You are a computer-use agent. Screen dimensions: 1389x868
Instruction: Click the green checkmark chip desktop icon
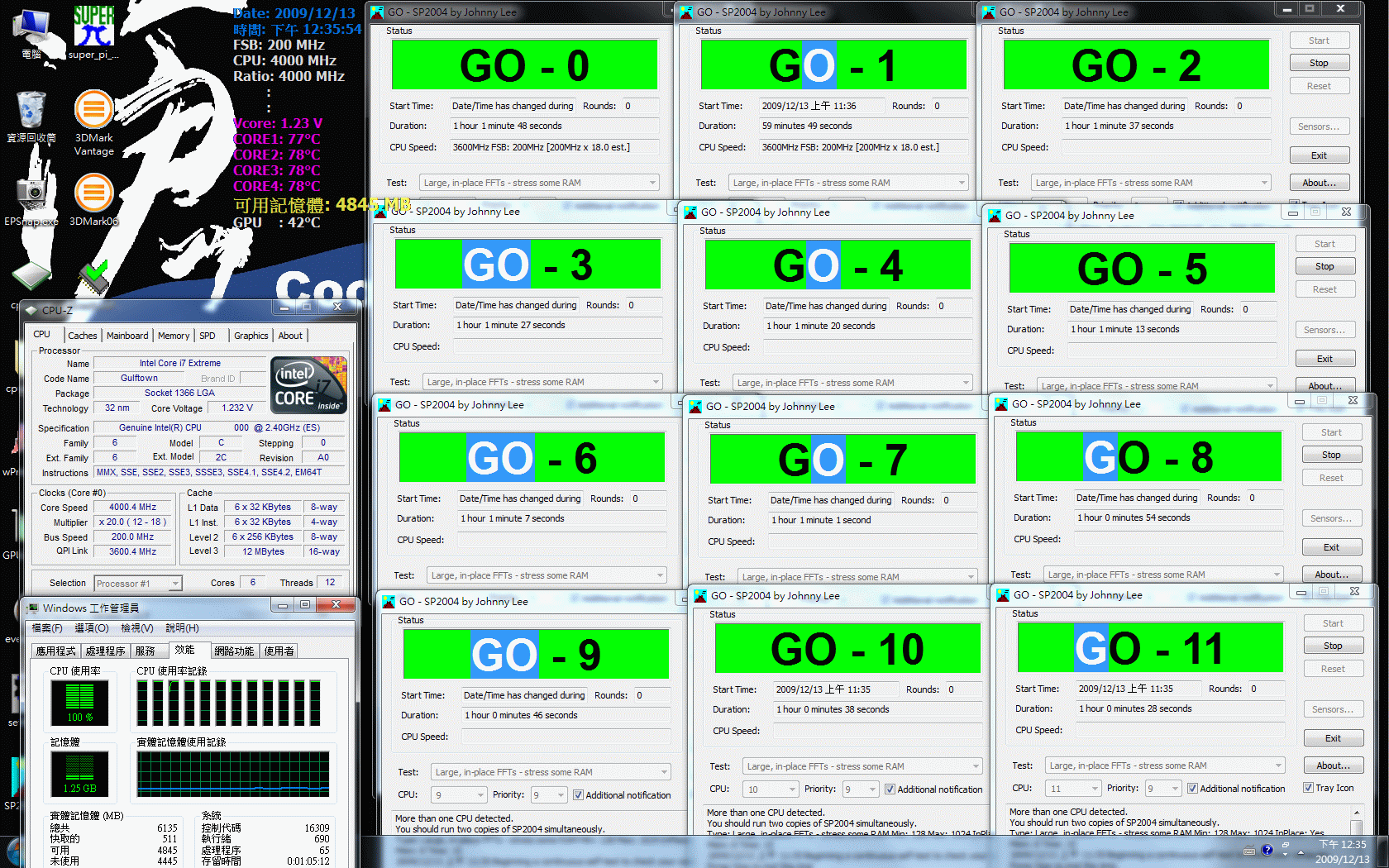pyautogui.click(x=93, y=277)
